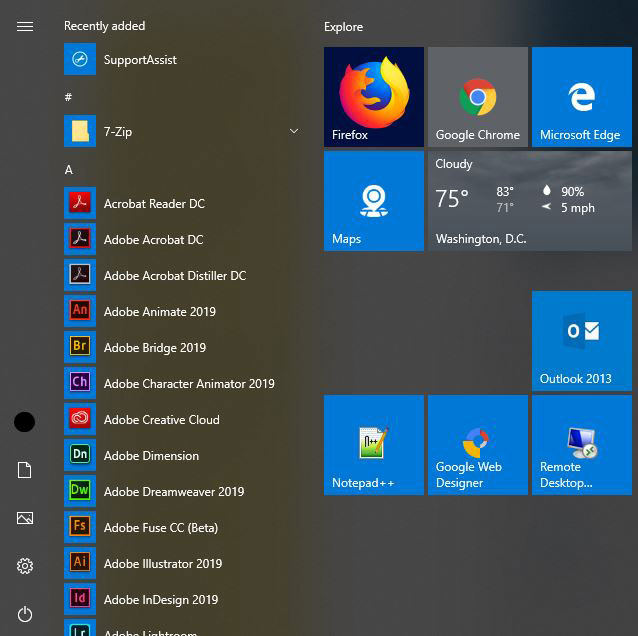
Task: Select 'Adobe Dimension' text
Action: (151, 456)
